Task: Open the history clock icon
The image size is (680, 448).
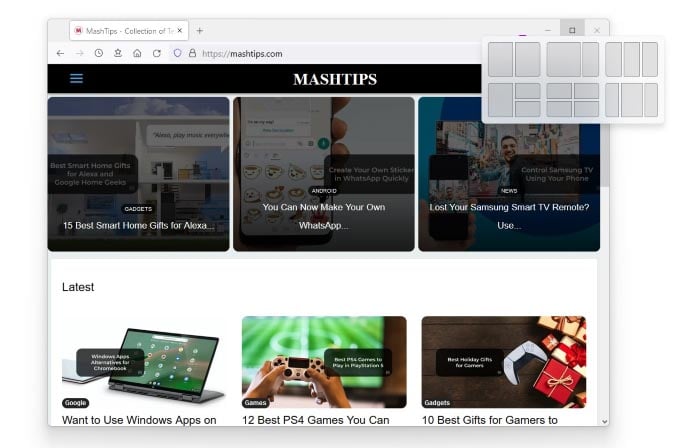Action: pos(99,53)
